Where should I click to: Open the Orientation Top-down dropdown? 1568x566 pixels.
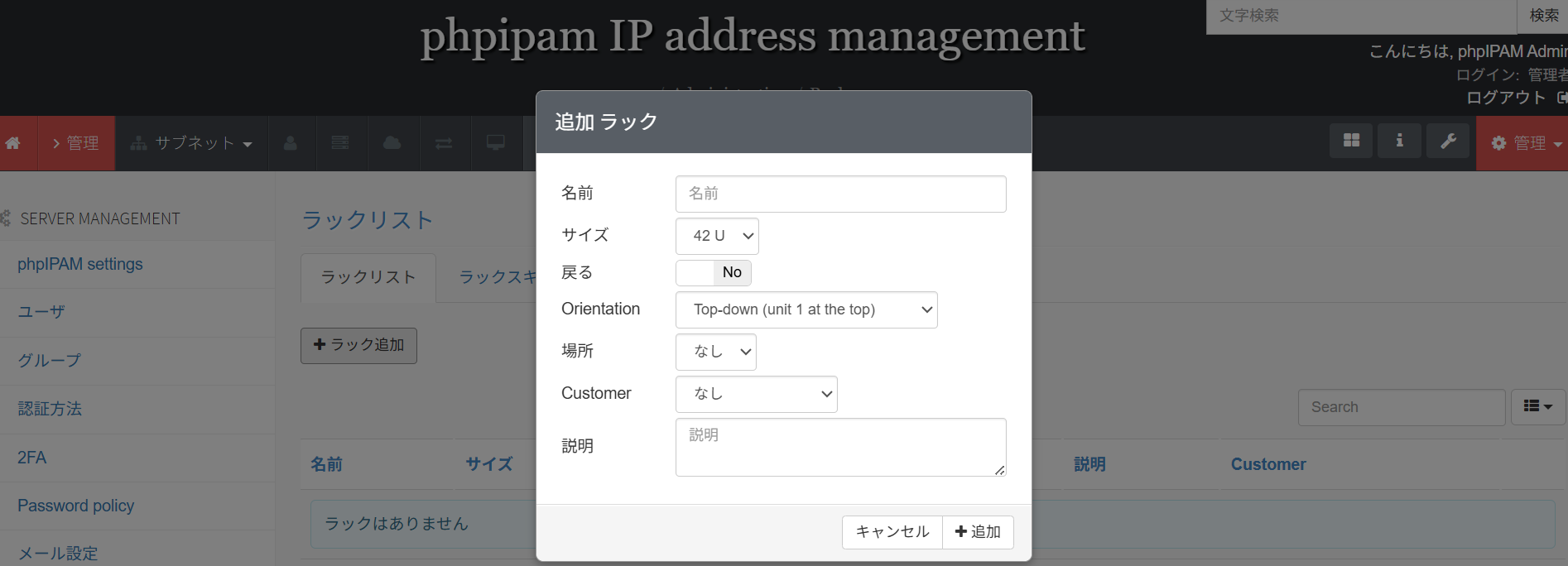[806, 309]
